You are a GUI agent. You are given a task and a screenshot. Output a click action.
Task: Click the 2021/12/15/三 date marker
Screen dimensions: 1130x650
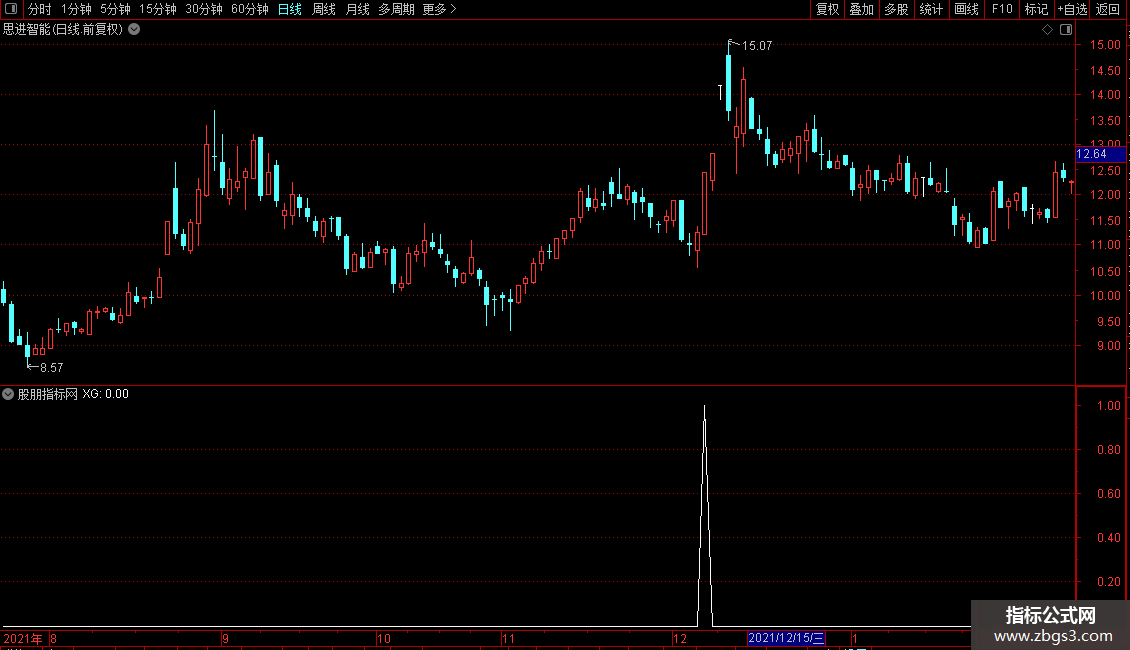click(x=786, y=638)
